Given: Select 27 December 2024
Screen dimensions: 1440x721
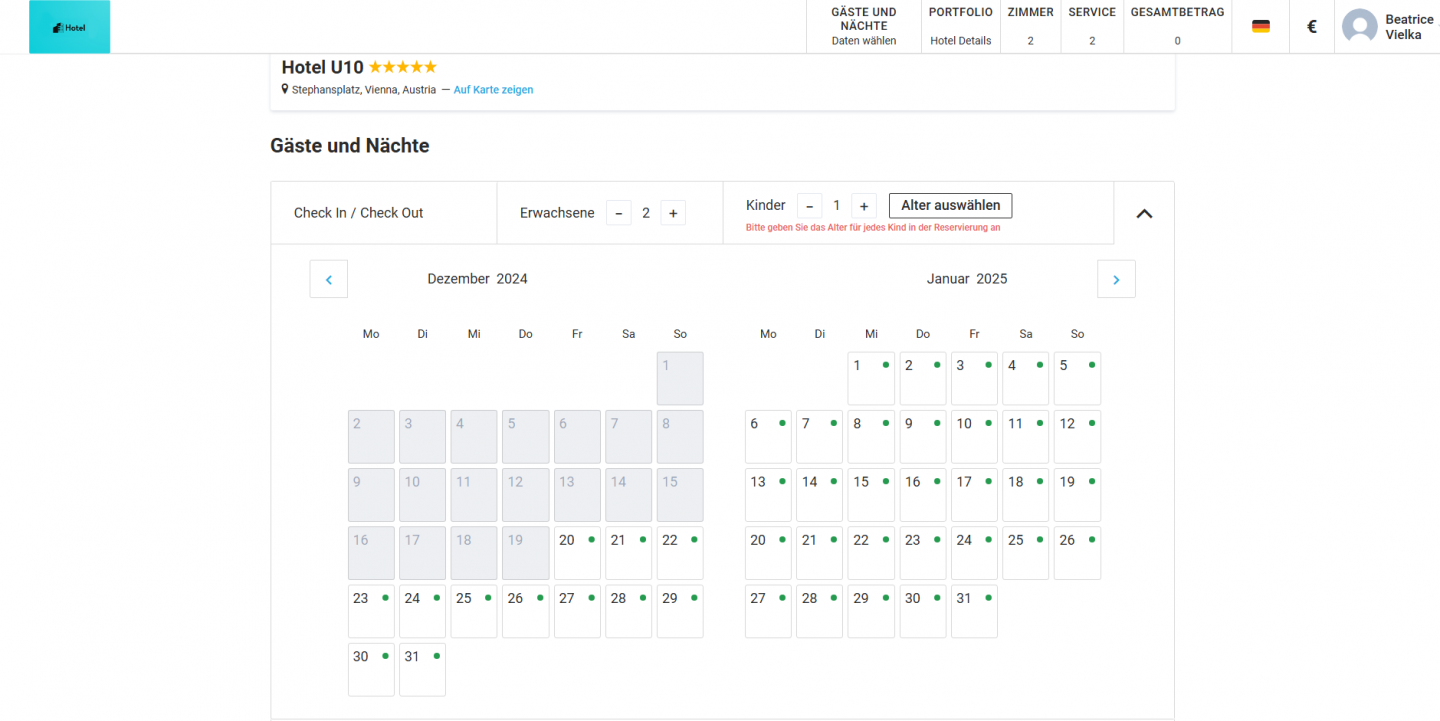Looking at the screenshot, I should point(577,611).
